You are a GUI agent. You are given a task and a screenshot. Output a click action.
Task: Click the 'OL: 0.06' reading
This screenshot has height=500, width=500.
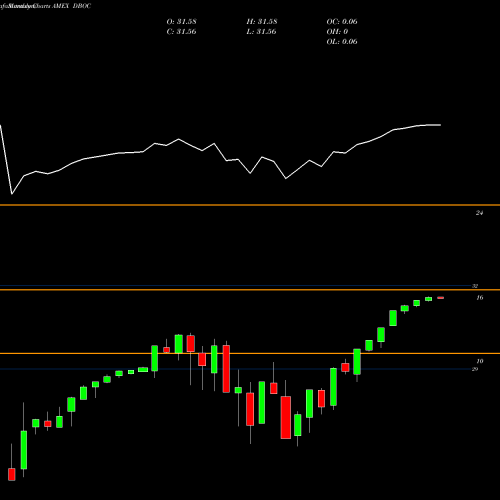click(x=342, y=42)
